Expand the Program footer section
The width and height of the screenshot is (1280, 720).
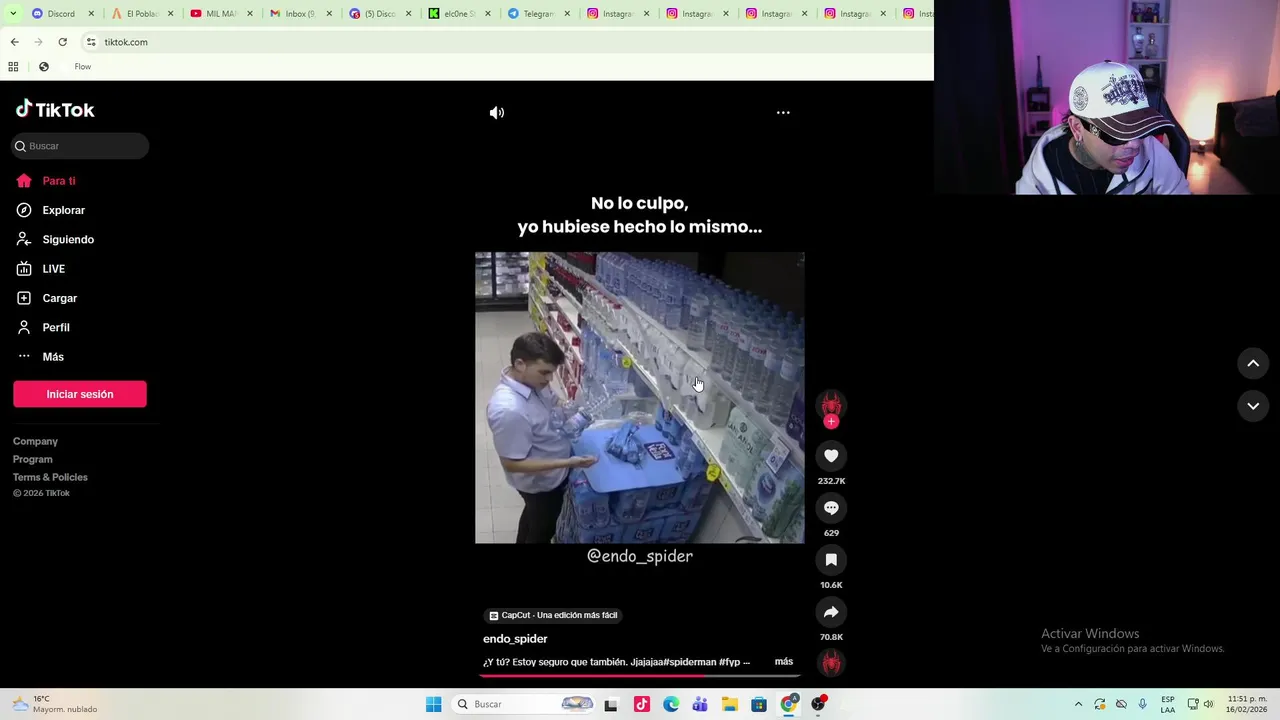[33, 459]
